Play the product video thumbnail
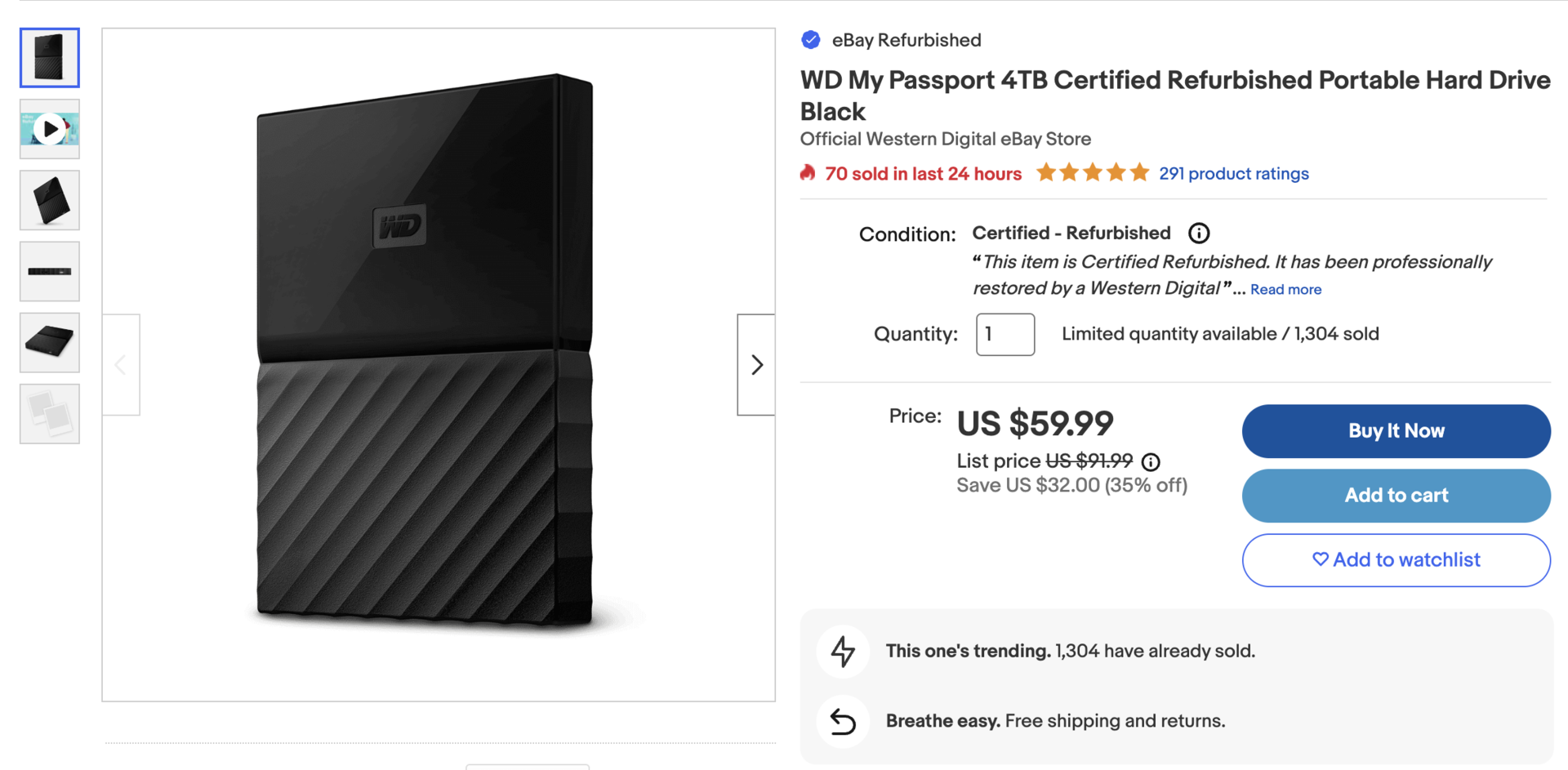 point(50,129)
